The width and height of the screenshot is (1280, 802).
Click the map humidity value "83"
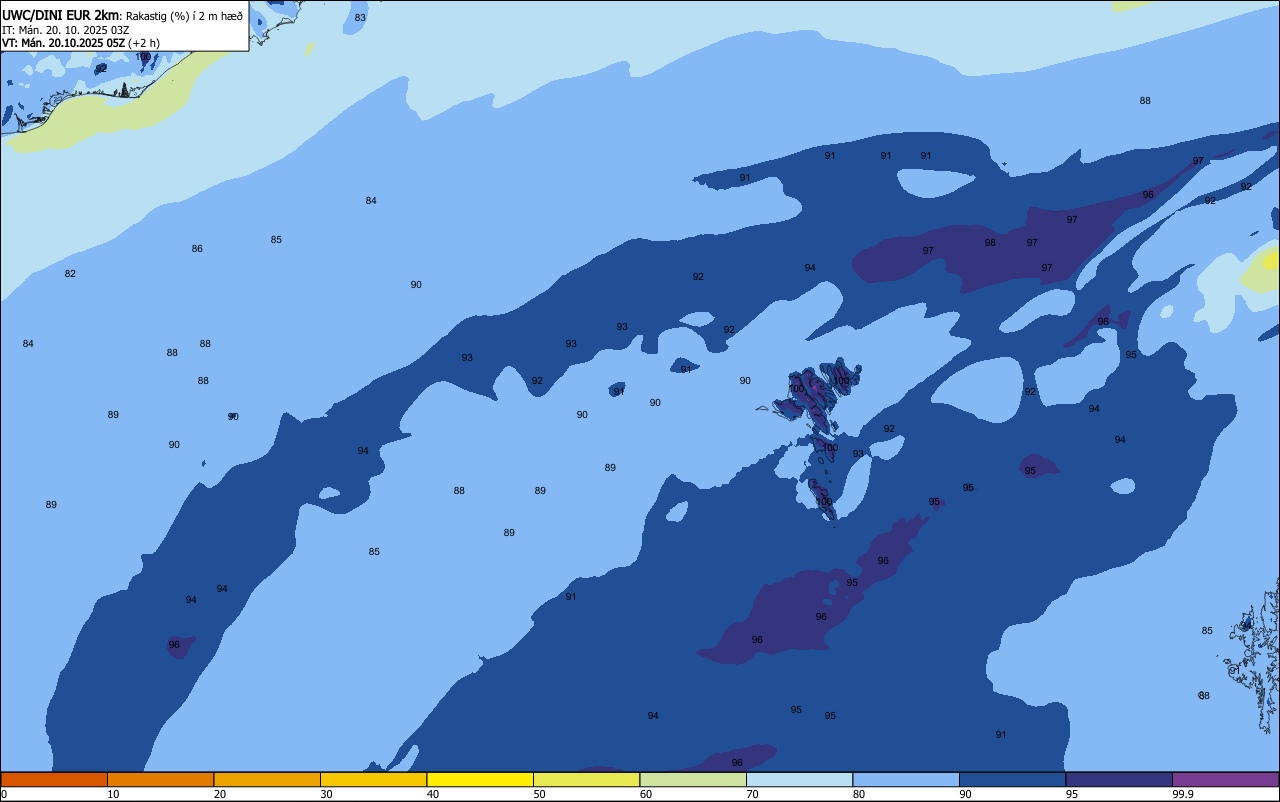click(360, 18)
